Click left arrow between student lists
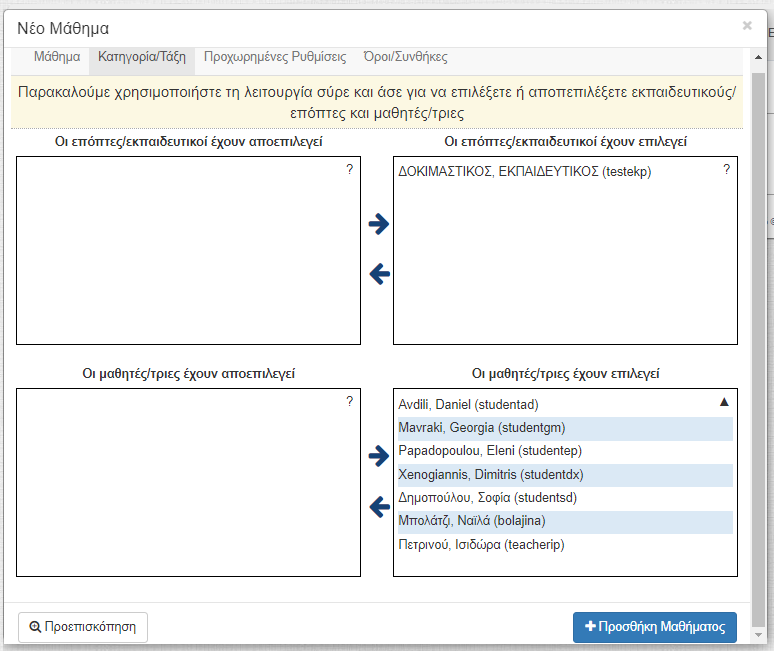 click(380, 507)
